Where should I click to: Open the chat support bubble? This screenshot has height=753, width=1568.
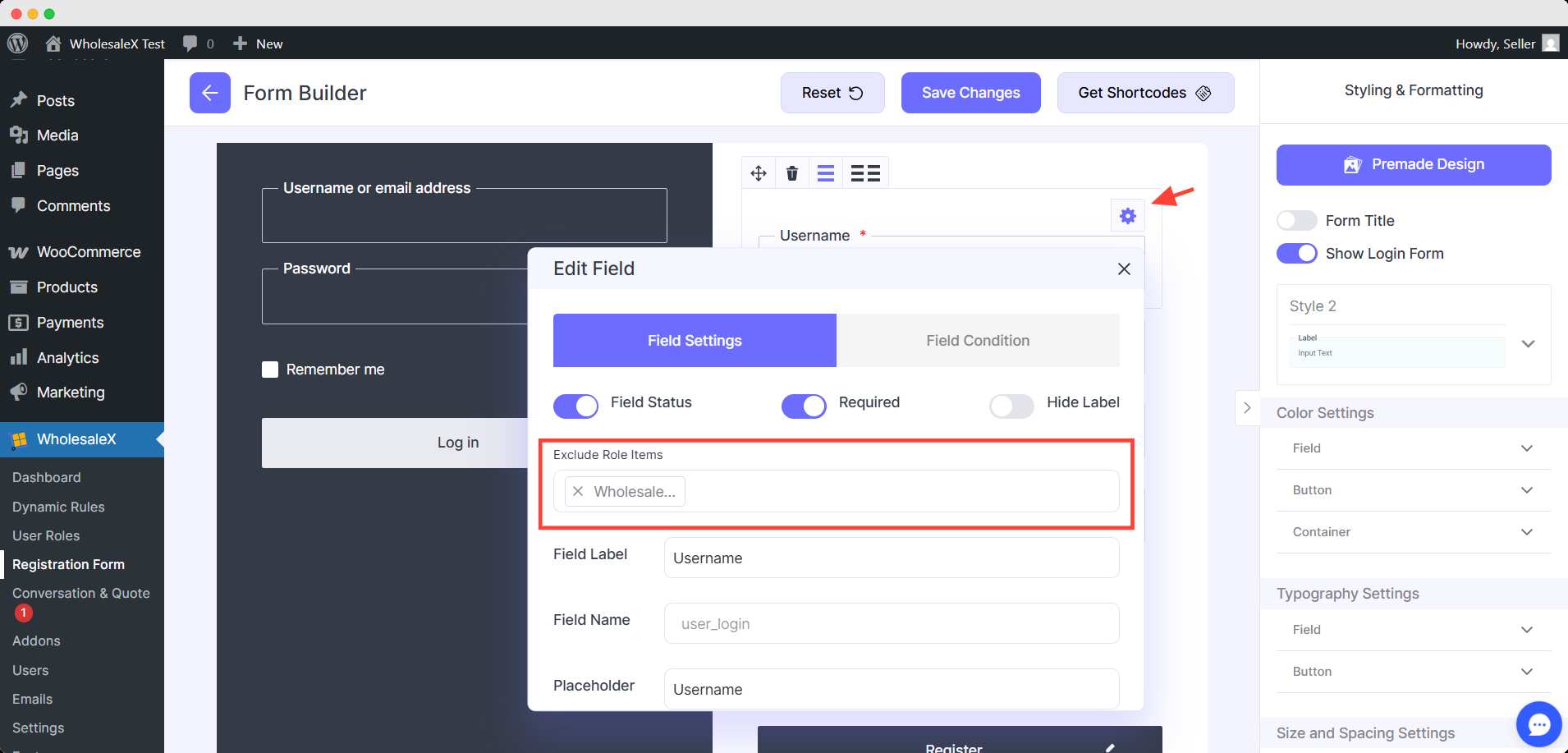point(1538,724)
